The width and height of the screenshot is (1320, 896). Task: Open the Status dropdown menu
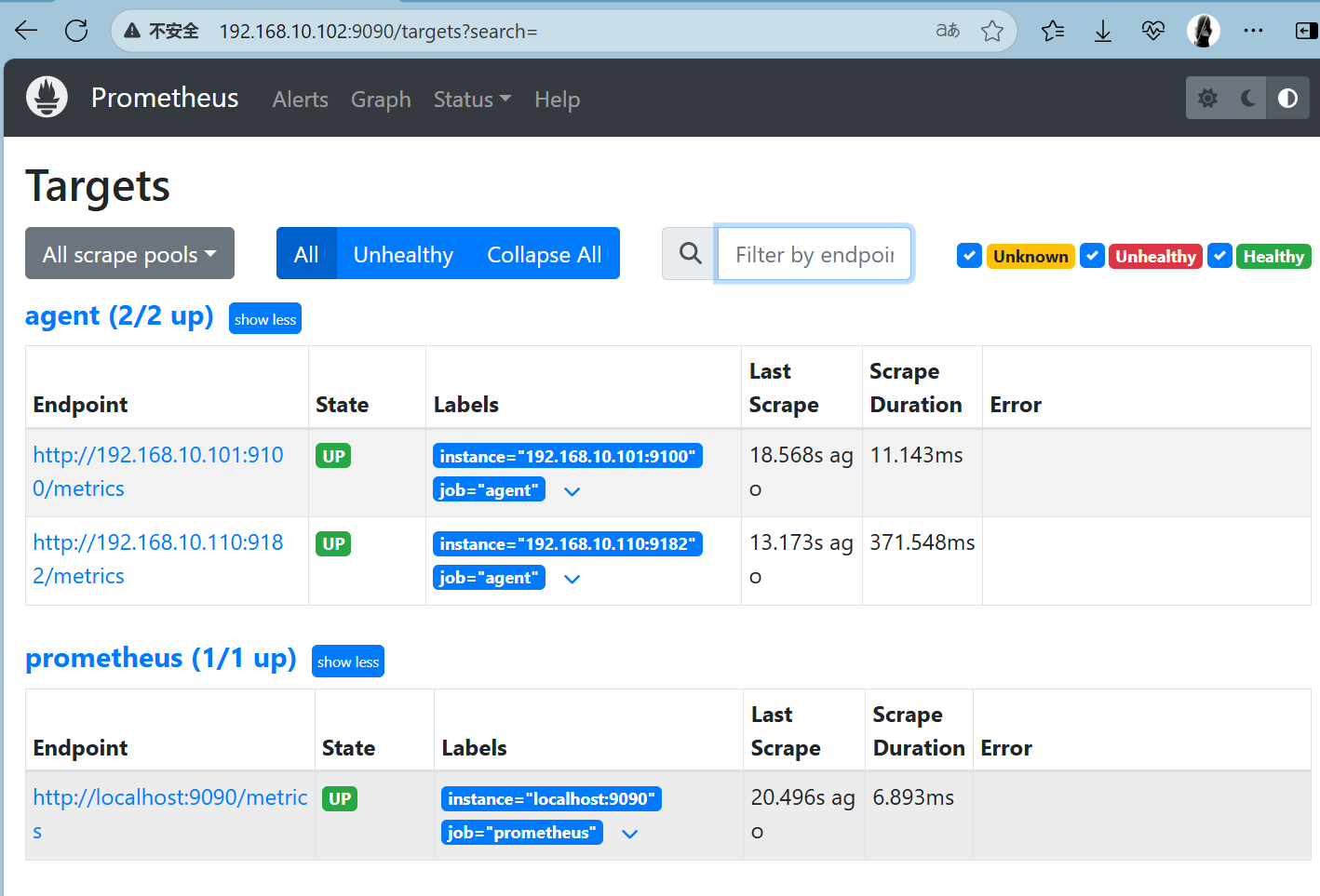pyautogui.click(x=472, y=100)
